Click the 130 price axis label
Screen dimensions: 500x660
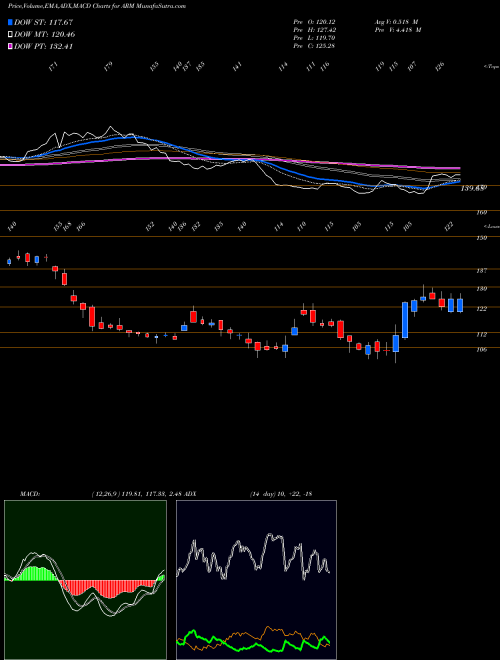(x=482, y=289)
